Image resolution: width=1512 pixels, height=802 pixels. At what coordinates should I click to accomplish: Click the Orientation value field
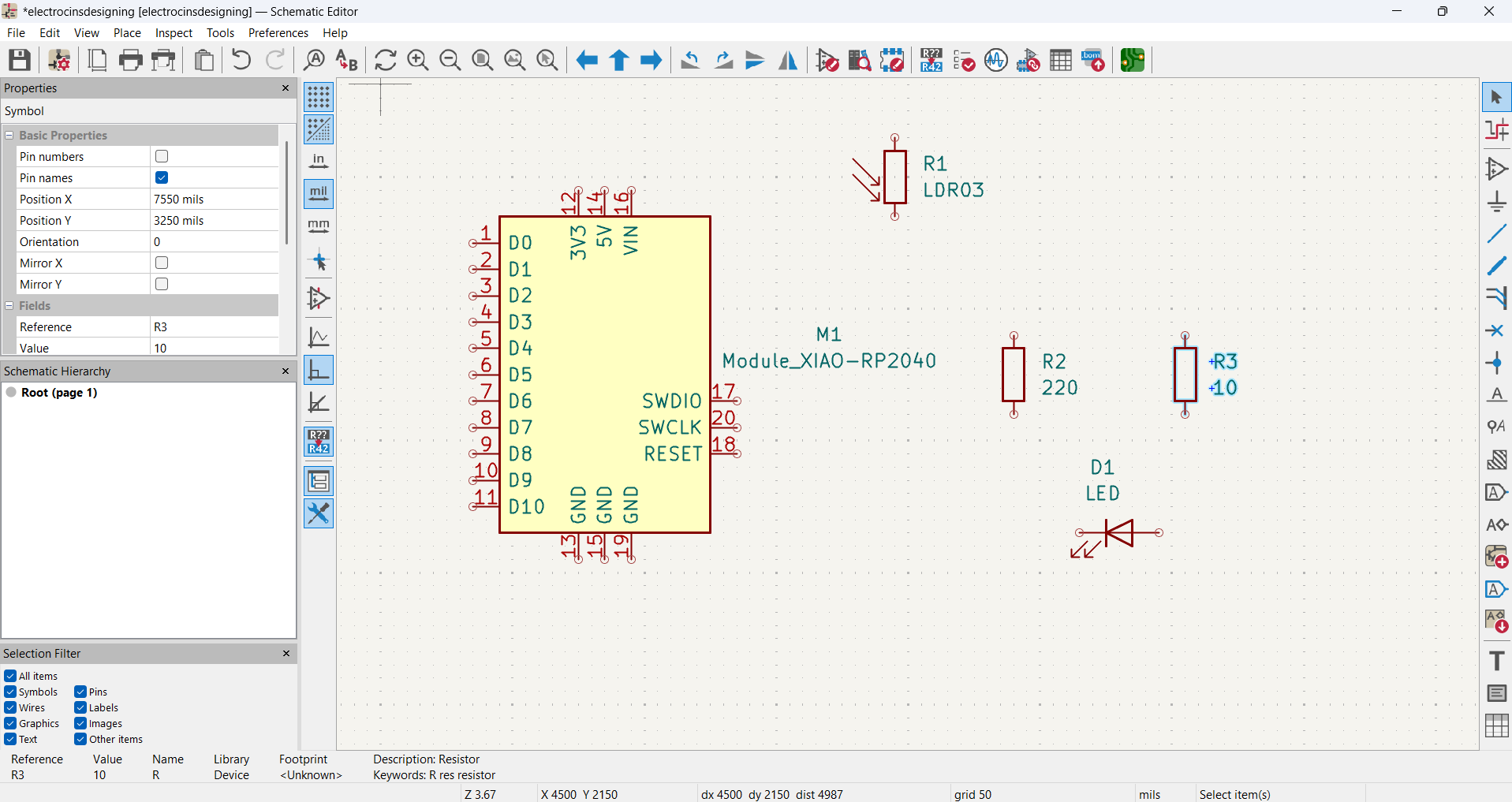point(214,241)
